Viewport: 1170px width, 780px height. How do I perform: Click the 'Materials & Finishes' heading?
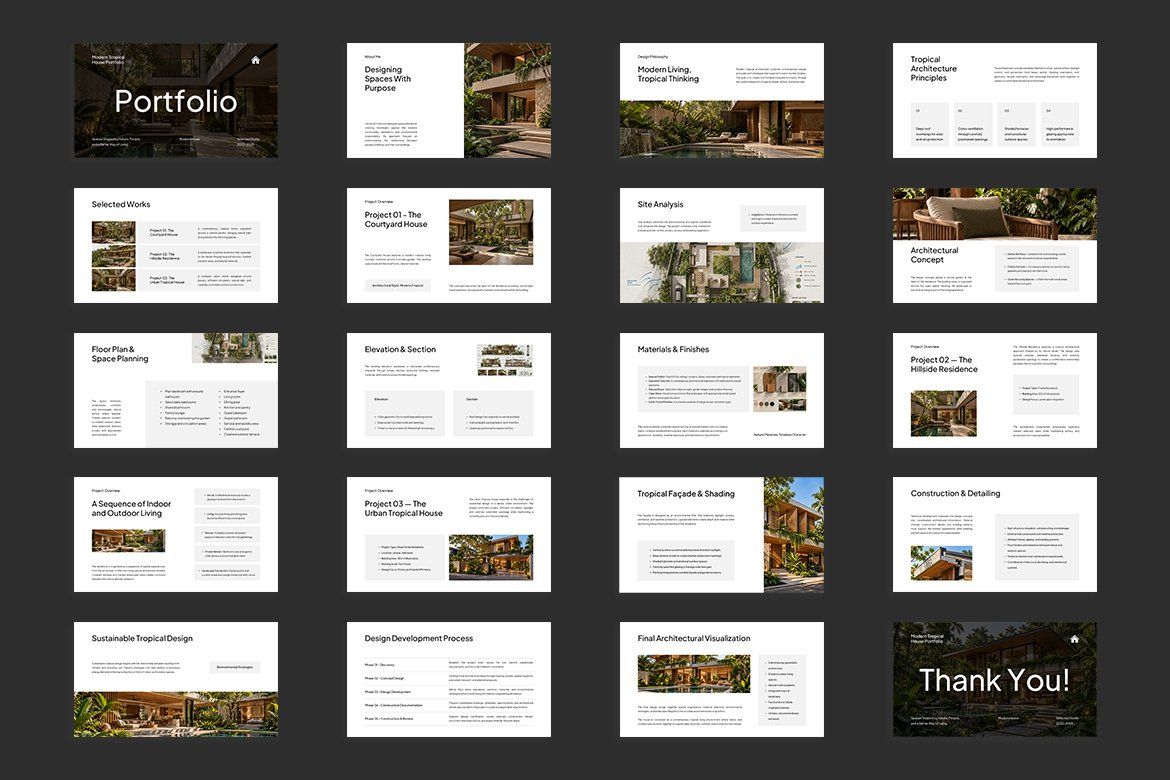[x=673, y=349]
